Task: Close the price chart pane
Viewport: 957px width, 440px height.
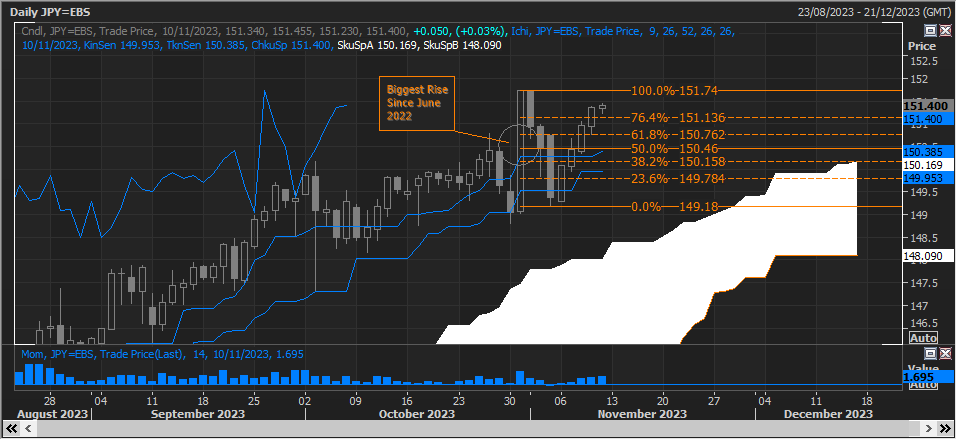Action: [945, 30]
